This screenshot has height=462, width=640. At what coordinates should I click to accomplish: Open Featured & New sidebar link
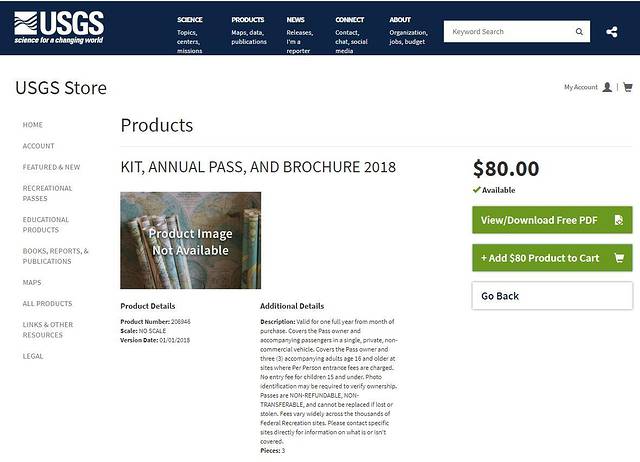pyautogui.click(x=51, y=167)
